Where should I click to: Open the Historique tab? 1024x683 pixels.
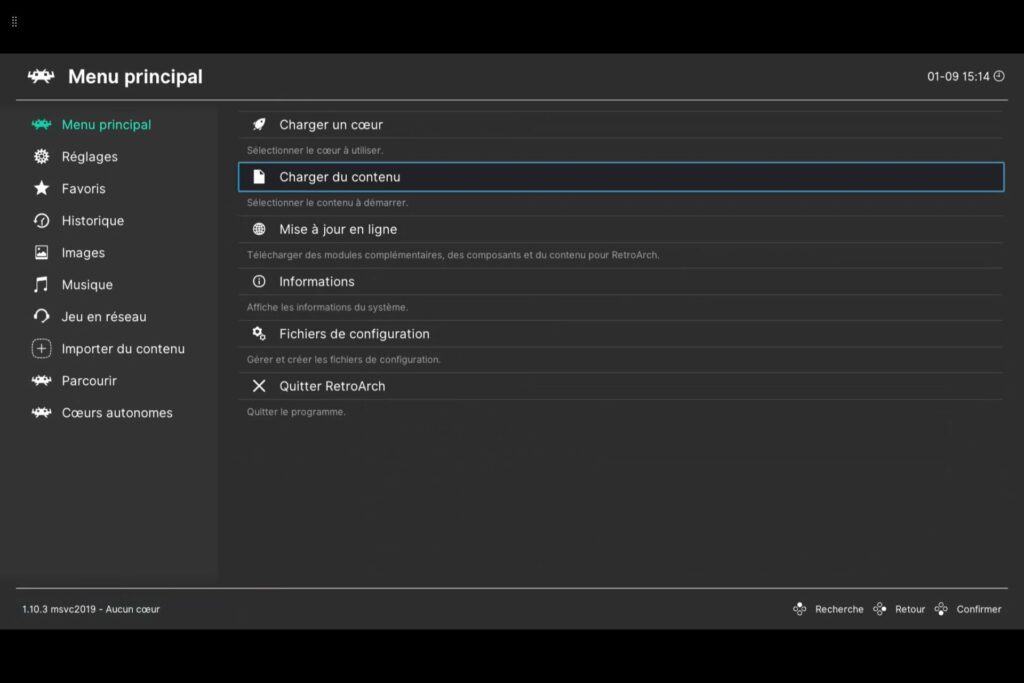[x=93, y=221]
